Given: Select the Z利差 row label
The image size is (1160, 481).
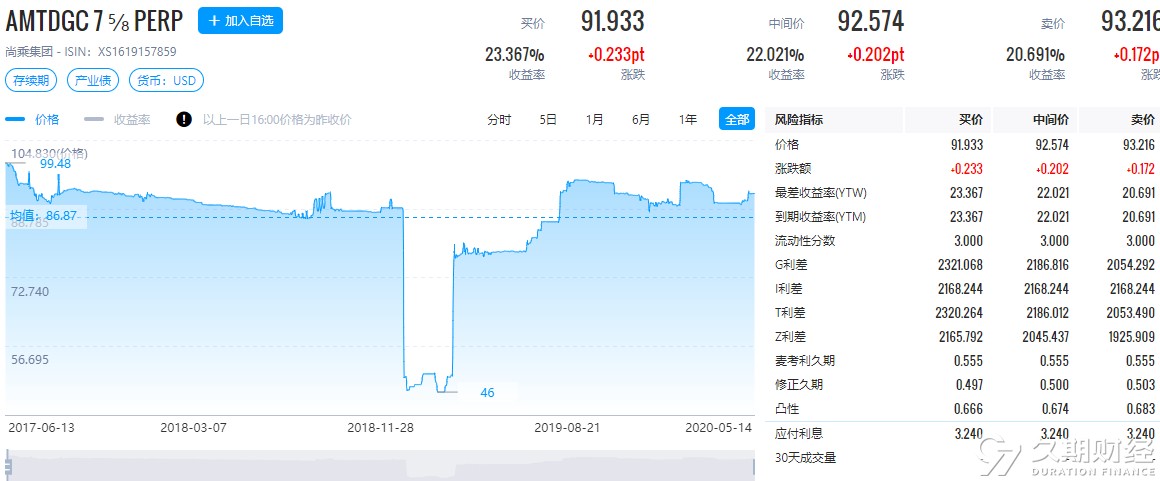Looking at the screenshot, I should tap(789, 337).
